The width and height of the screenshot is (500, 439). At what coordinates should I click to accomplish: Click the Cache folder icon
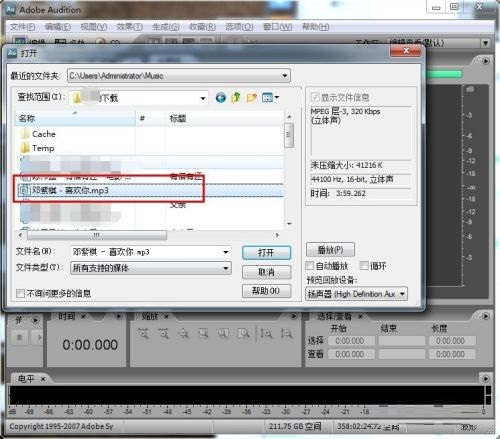click(25, 134)
